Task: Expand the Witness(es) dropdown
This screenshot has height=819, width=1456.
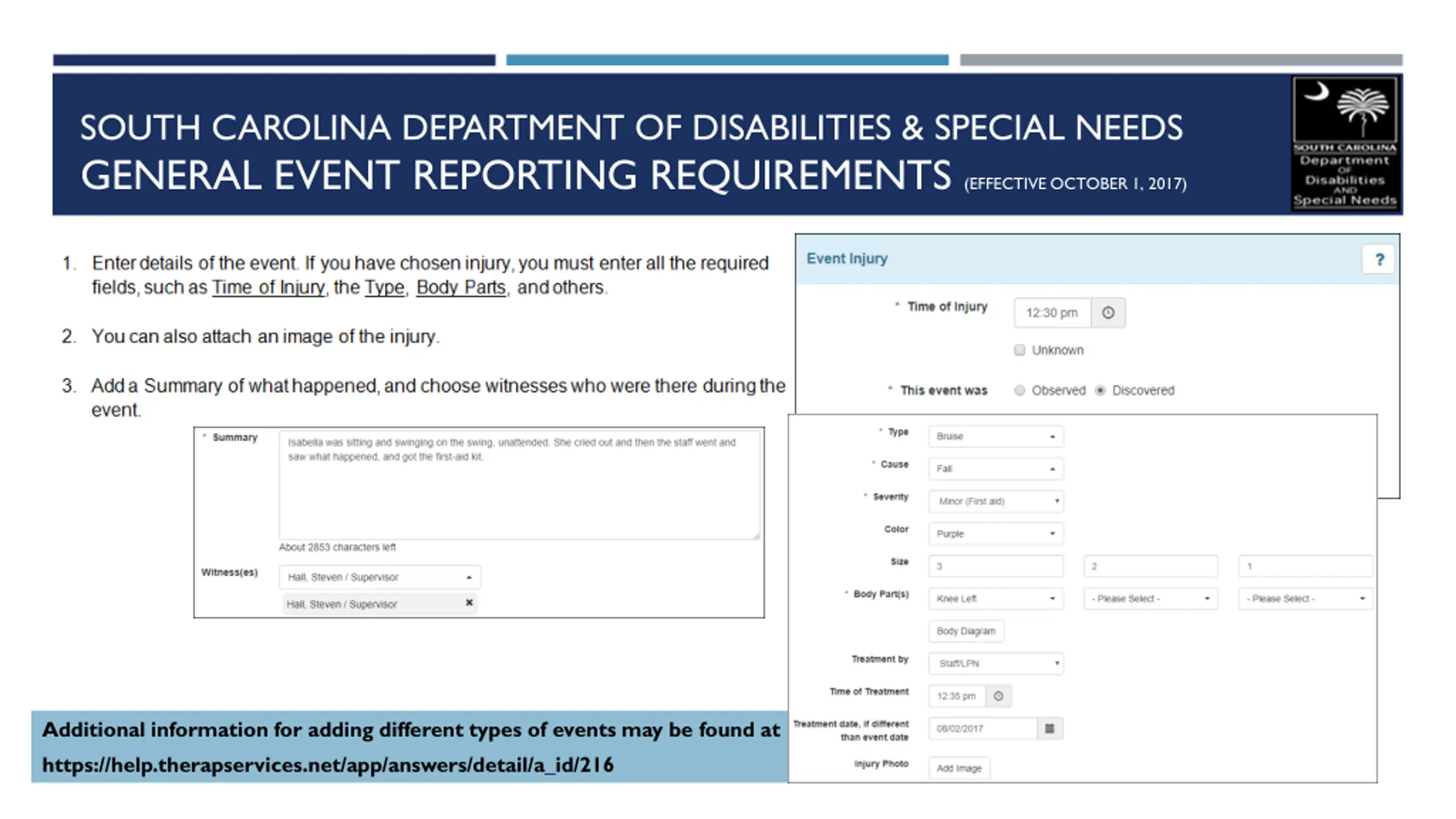Action: [379, 577]
